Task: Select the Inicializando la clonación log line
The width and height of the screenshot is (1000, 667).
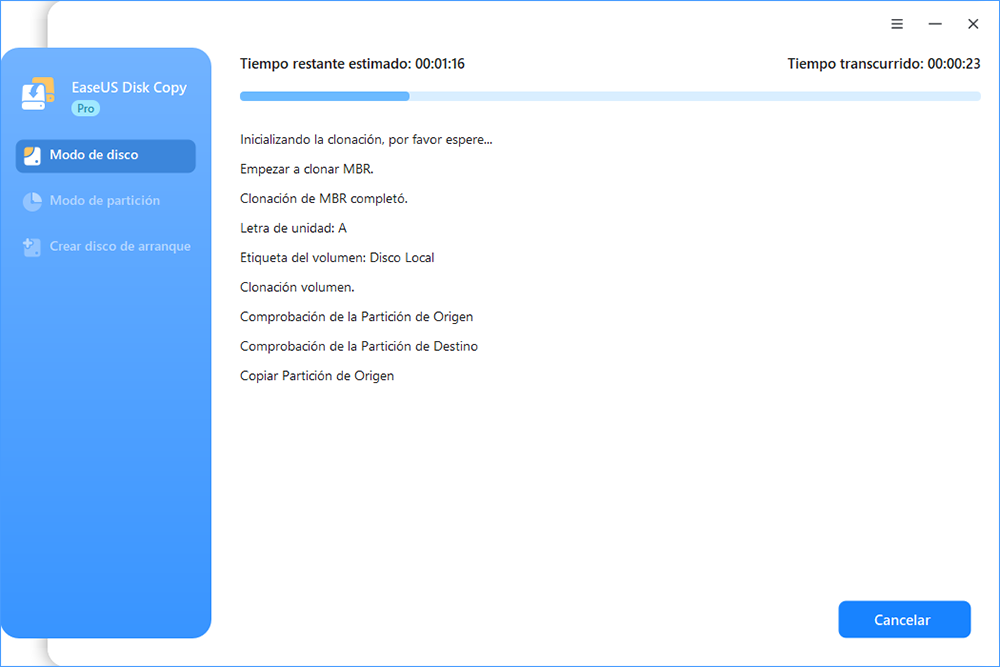Action: click(x=366, y=140)
